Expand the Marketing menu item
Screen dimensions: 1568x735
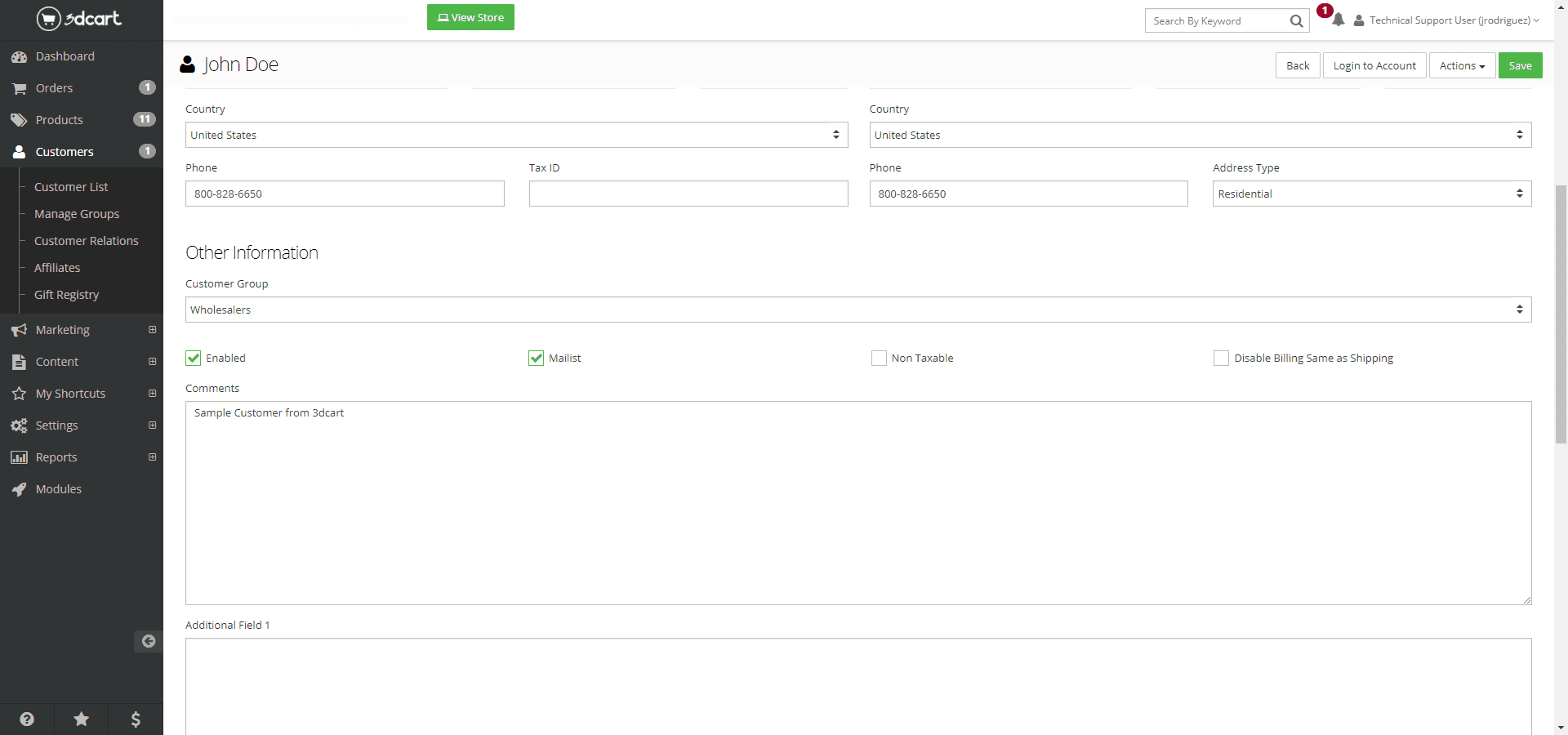[x=63, y=330]
